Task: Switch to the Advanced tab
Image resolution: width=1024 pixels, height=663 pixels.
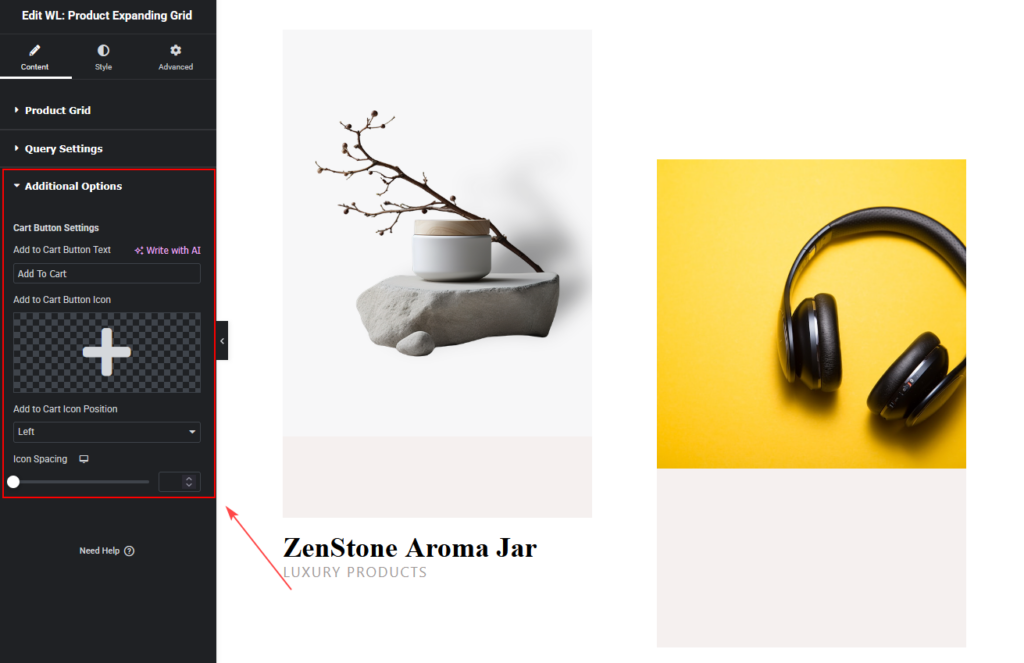Action: [176, 57]
